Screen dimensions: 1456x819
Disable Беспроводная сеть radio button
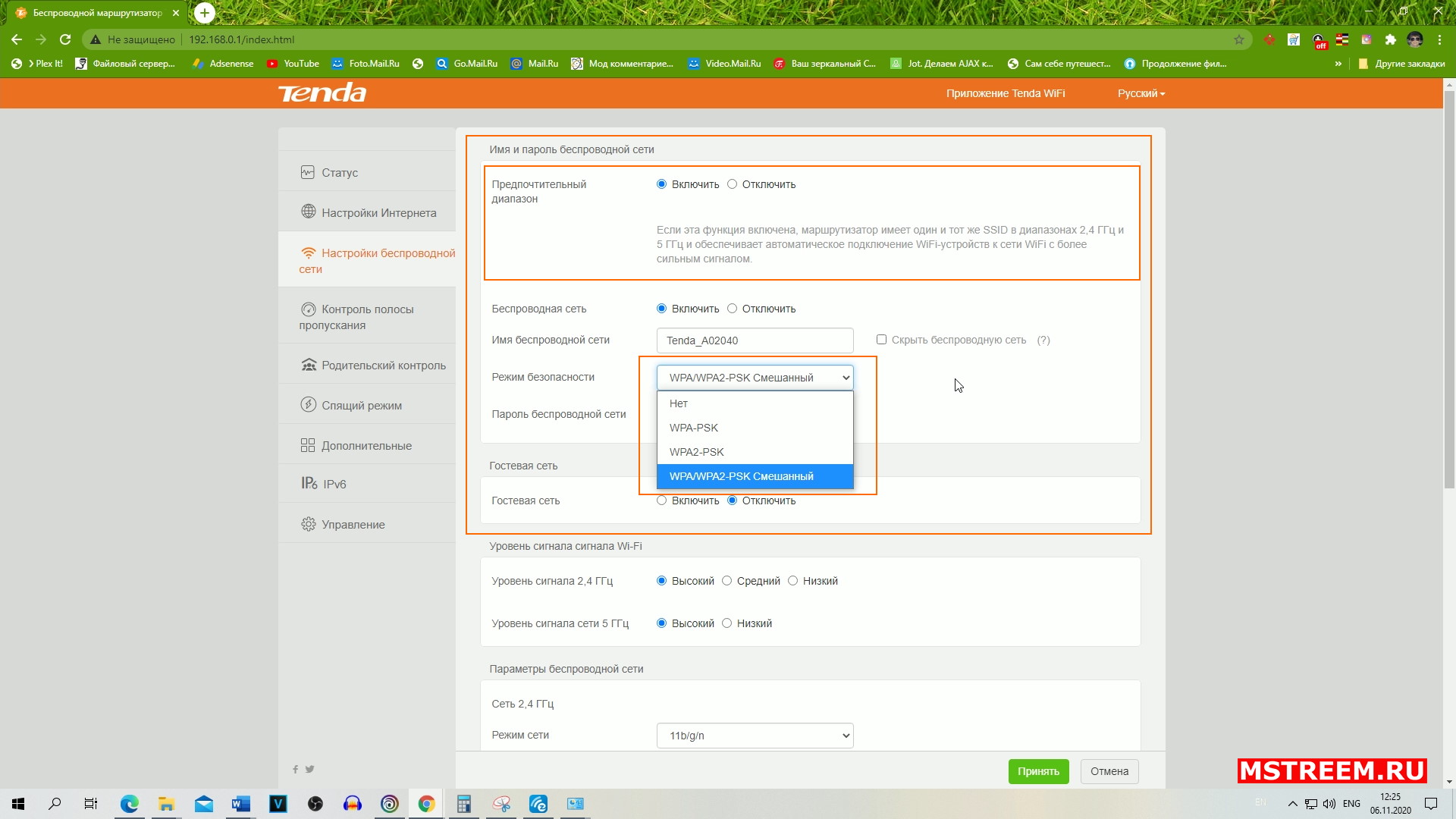[732, 308]
